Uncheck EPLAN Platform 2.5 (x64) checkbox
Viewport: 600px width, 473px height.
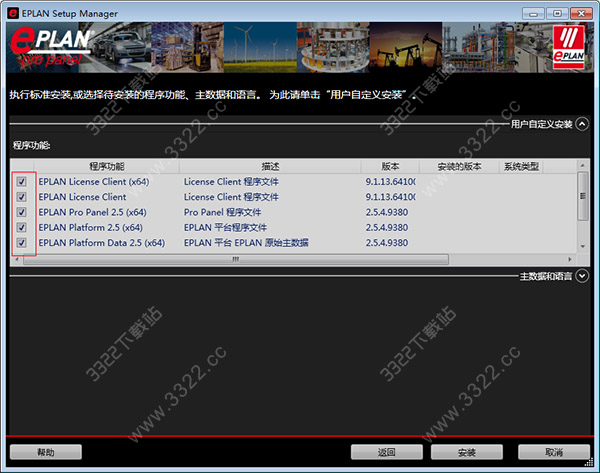[x=21, y=227]
